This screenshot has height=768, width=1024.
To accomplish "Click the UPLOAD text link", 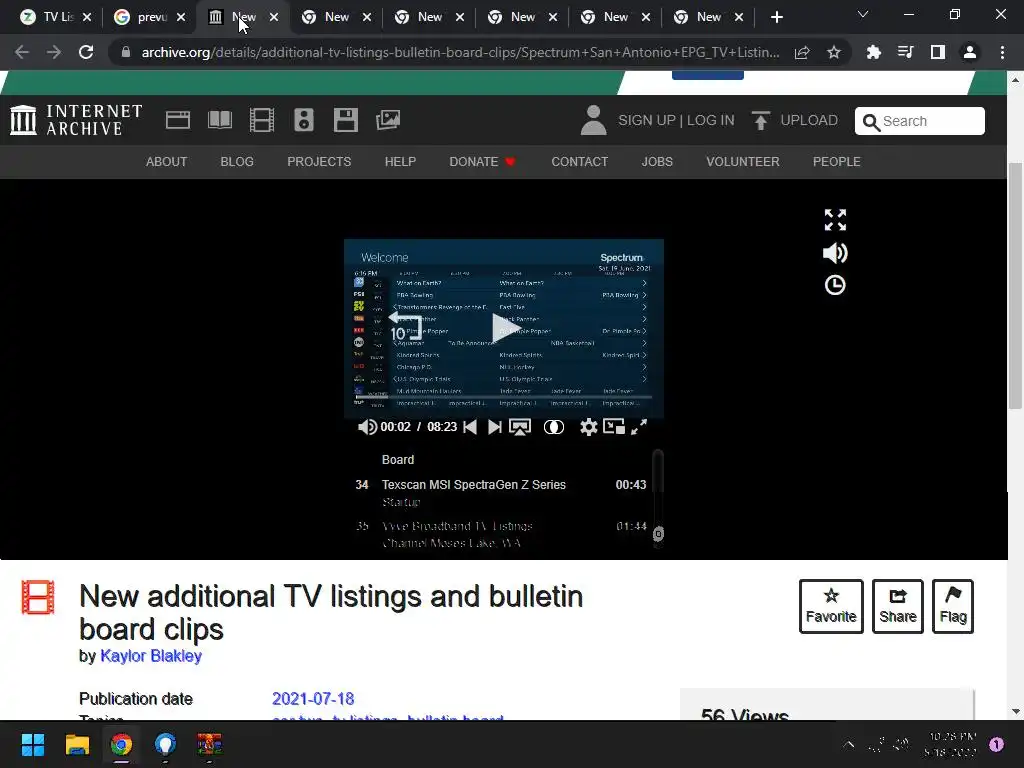I will coord(808,120).
